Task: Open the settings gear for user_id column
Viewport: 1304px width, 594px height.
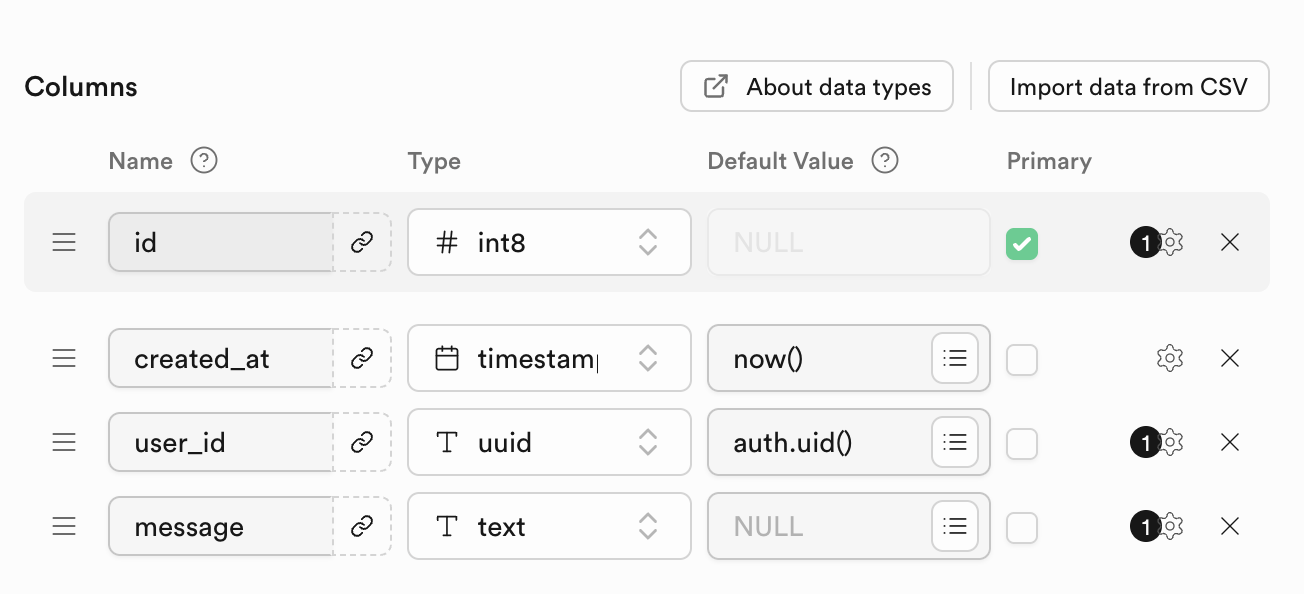Action: (x=1169, y=442)
